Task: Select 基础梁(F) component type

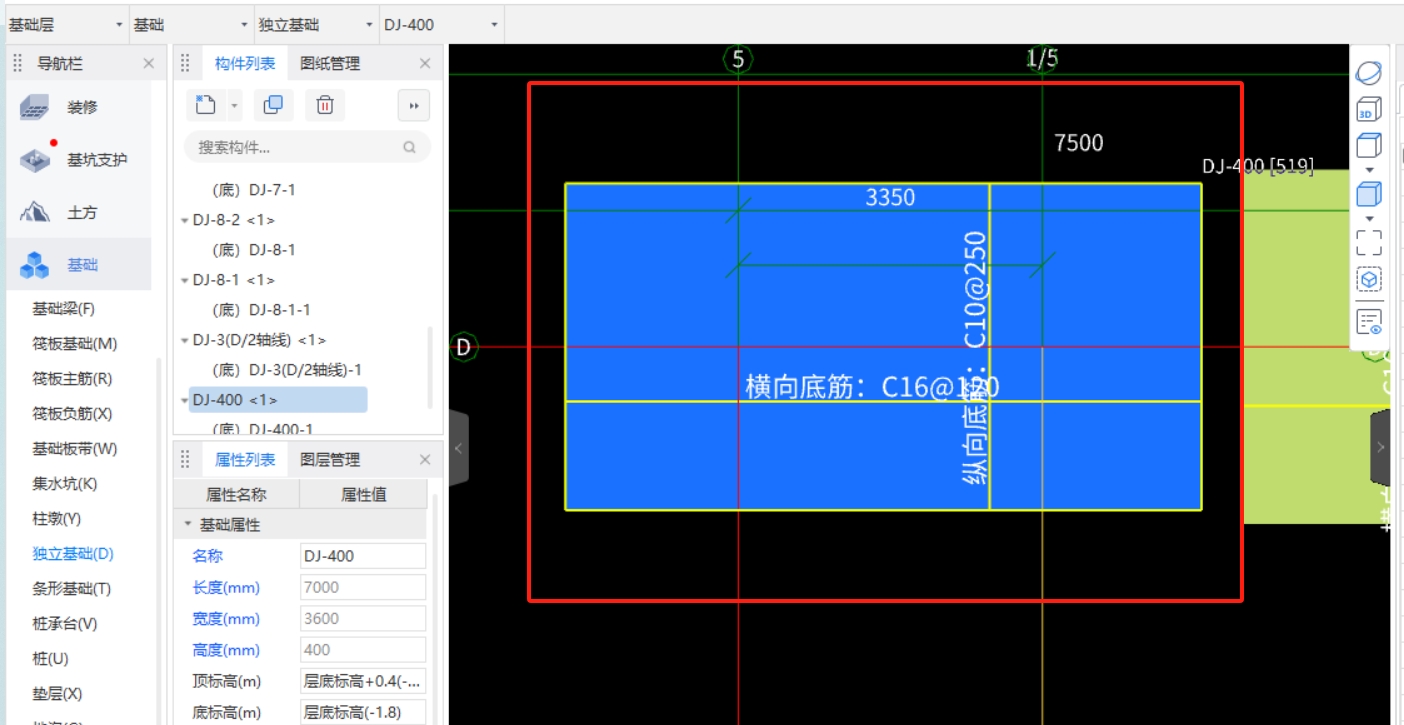Action: (64, 309)
